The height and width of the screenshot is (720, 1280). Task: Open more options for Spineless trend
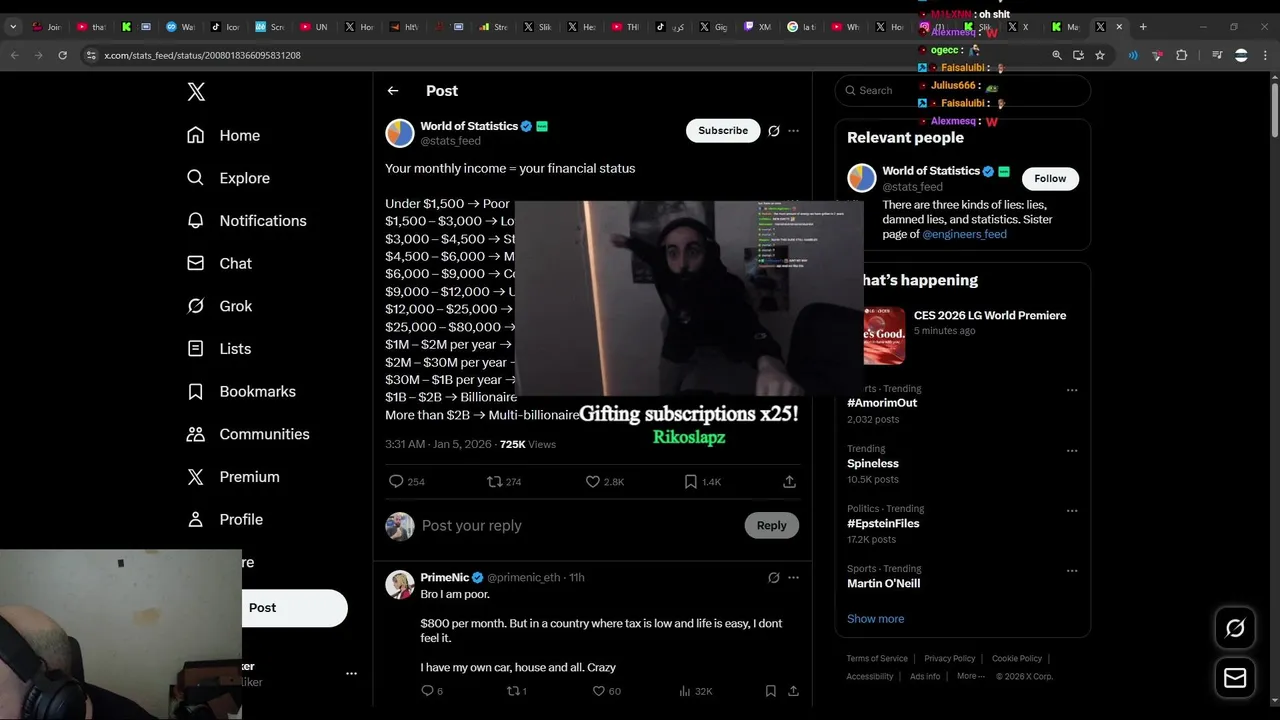(1072, 450)
